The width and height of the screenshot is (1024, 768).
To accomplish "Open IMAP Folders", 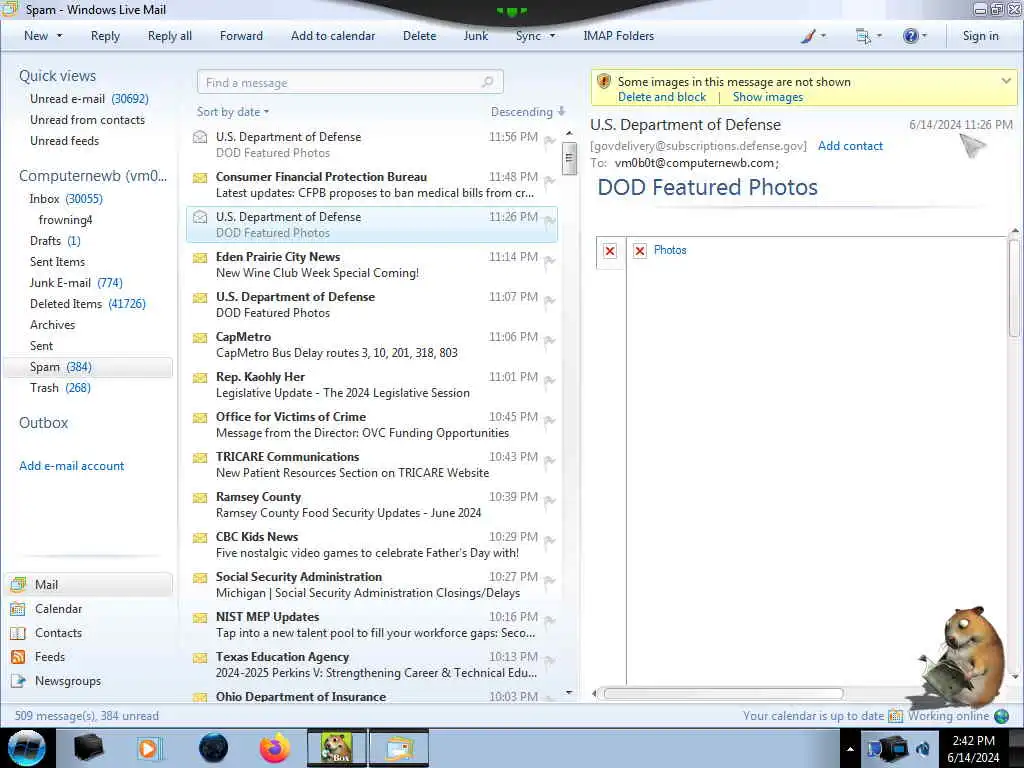I will (x=618, y=36).
